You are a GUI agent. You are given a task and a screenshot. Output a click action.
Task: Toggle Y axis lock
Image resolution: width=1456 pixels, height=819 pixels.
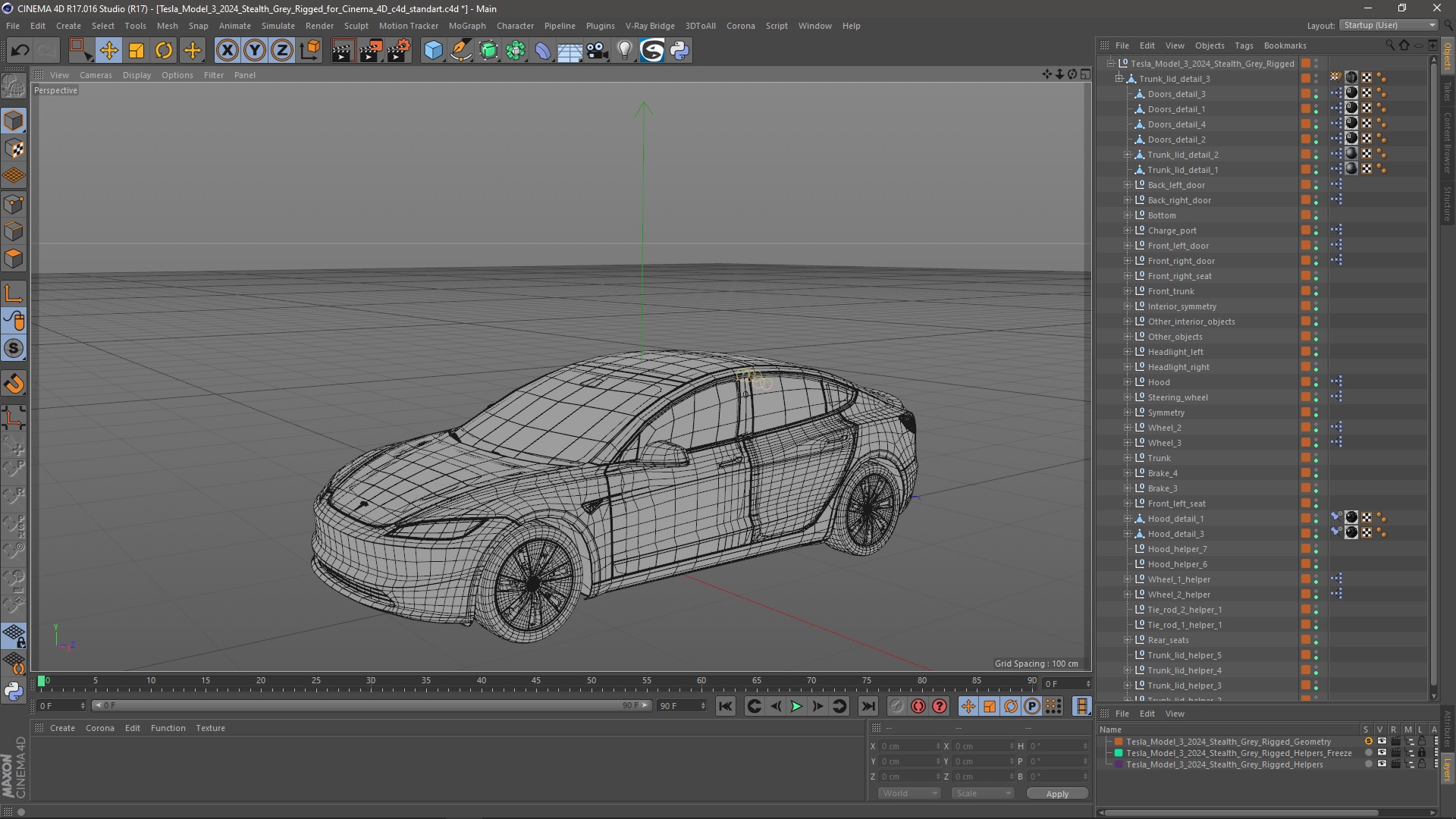[255, 51]
